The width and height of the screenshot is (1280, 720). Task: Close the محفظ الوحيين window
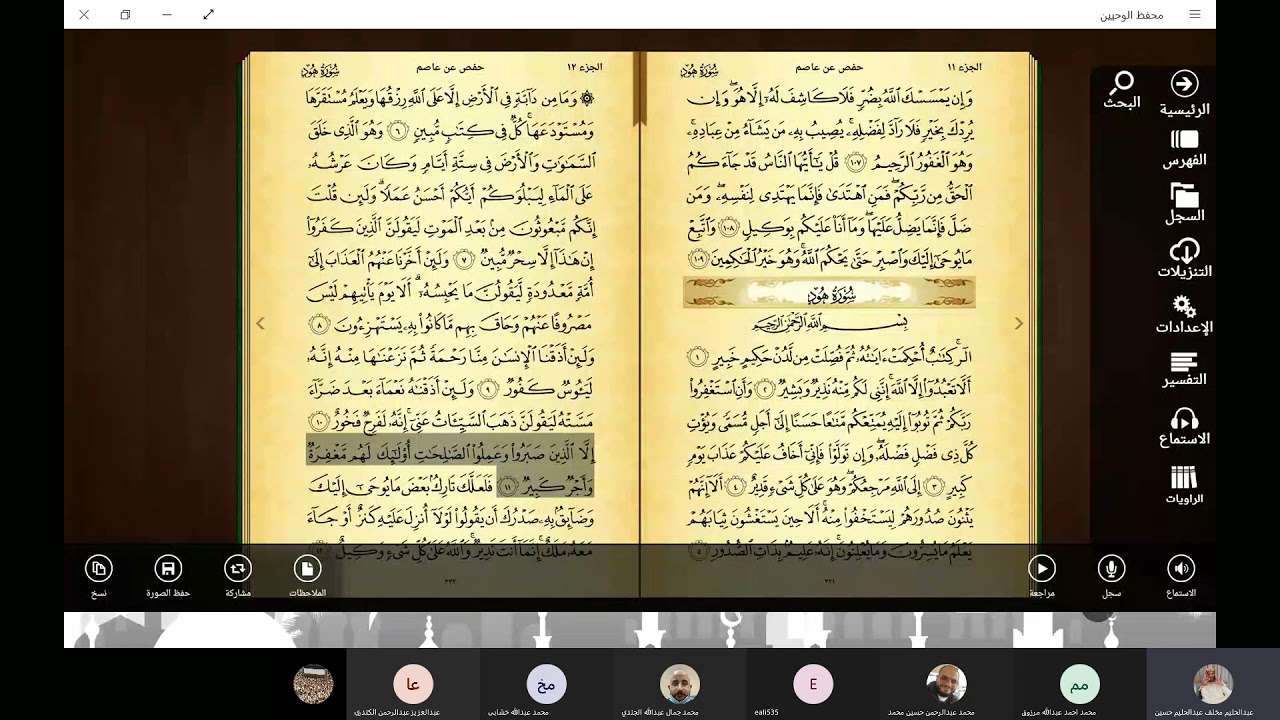(83, 14)
